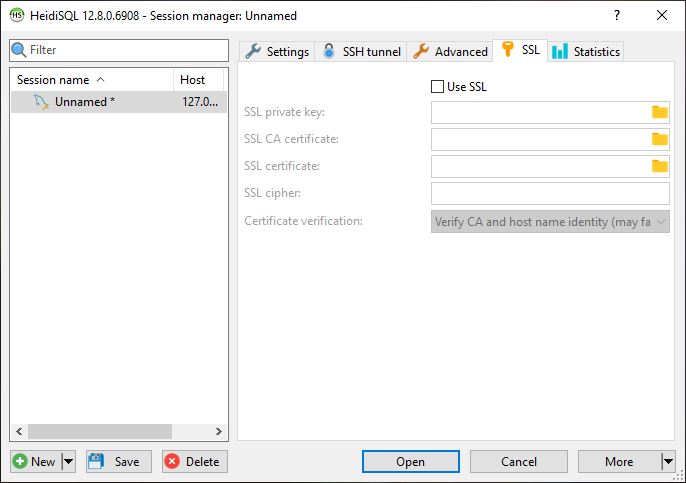Click the green plus icon on New
686x483 pixels.
point(20,462)
